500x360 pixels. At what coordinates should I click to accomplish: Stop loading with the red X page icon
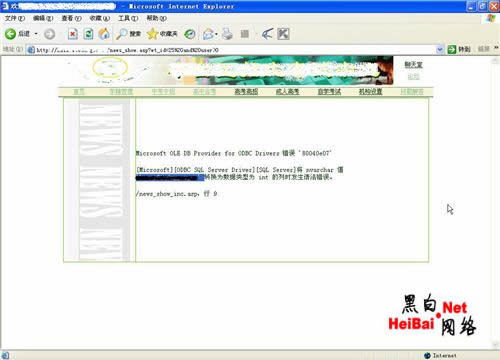[x=72, y=34]
